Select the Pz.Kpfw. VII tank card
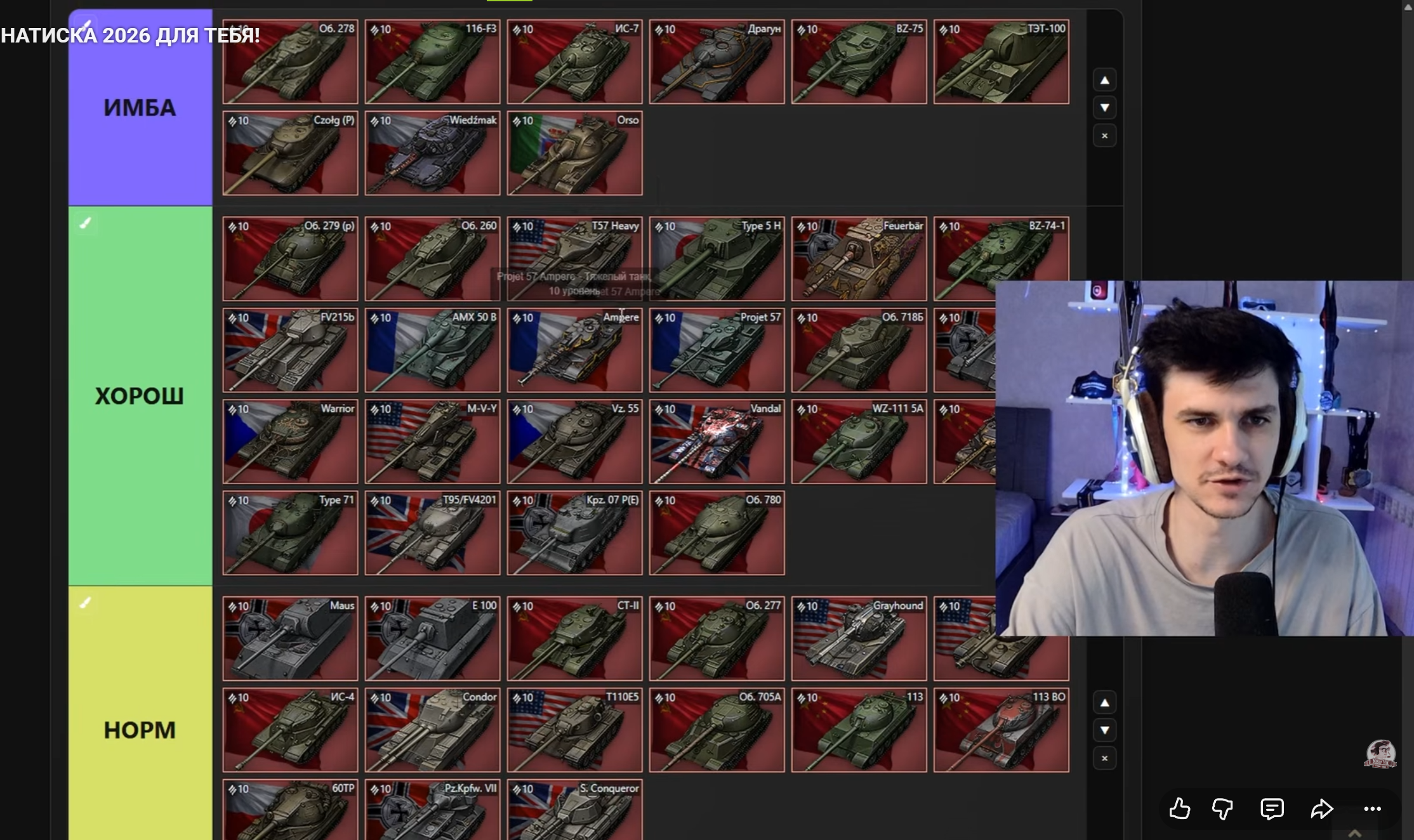Image resolution: width=1414 pixels, height=840 pixels. click(432, 810)
